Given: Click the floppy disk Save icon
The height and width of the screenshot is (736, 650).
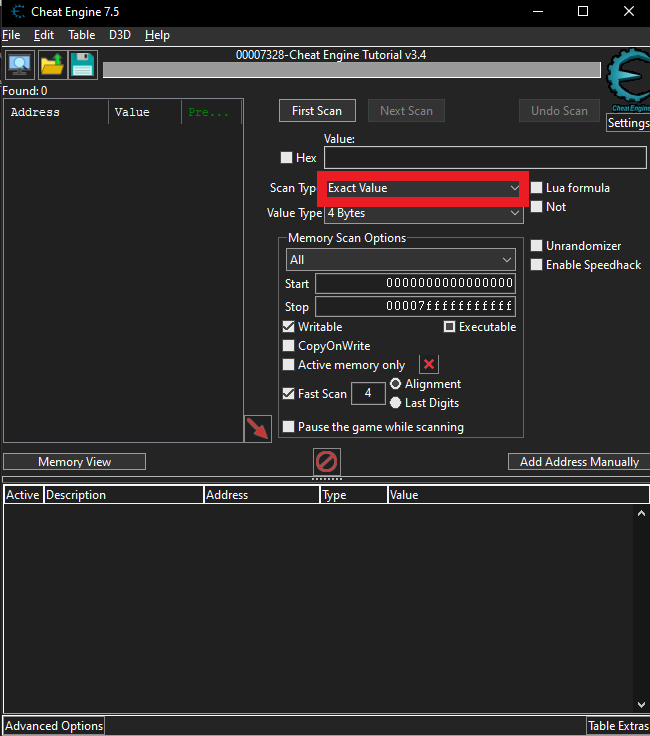Looking at the screenshot, I should 82,64.
